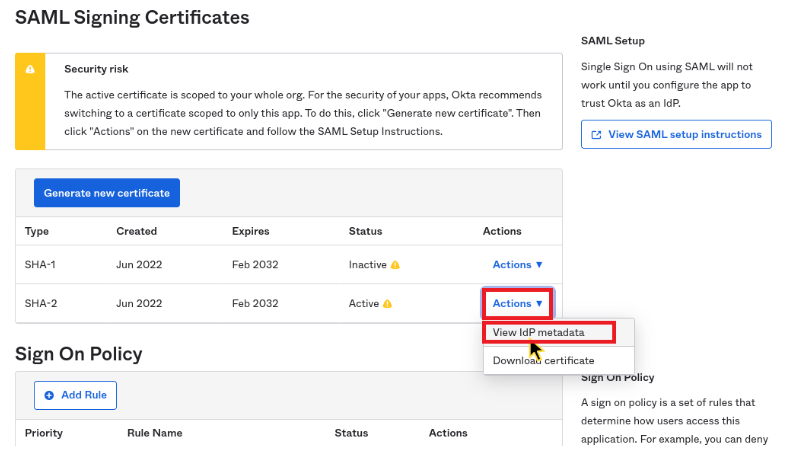Click Feb 2032 in the SHA-1 row
This screenshot has height=467, width=786.
255,265
